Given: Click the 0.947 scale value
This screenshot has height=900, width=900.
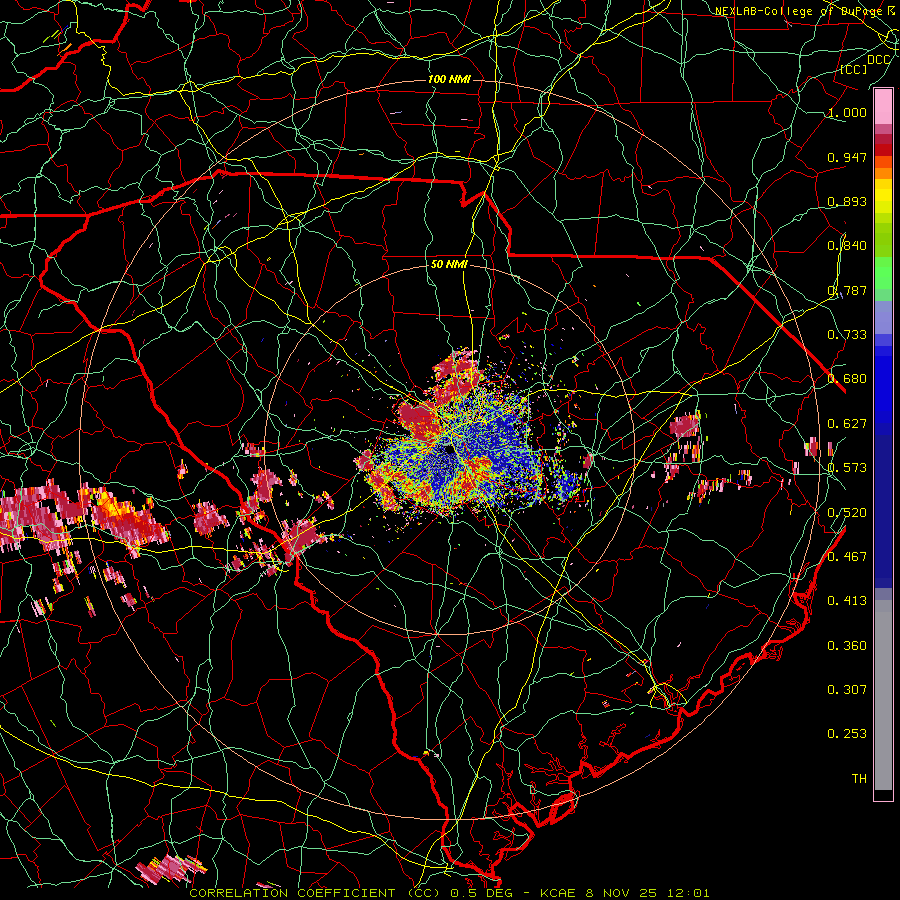Looking at the screenshot, I should tap(847, 157).
